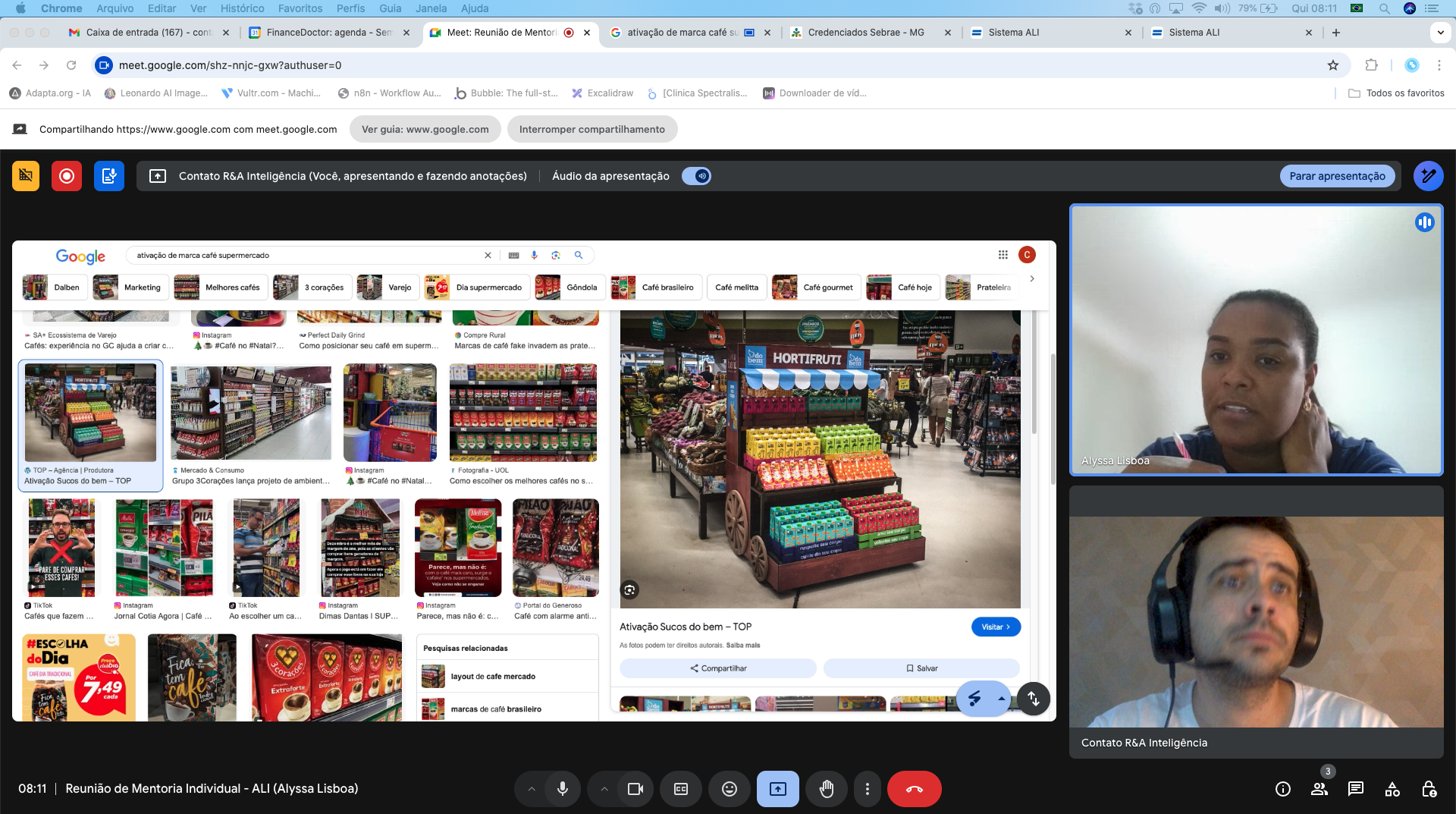
Task: Raise hand in the meeting
Action: pyautogui.click(x=826, y=789)
